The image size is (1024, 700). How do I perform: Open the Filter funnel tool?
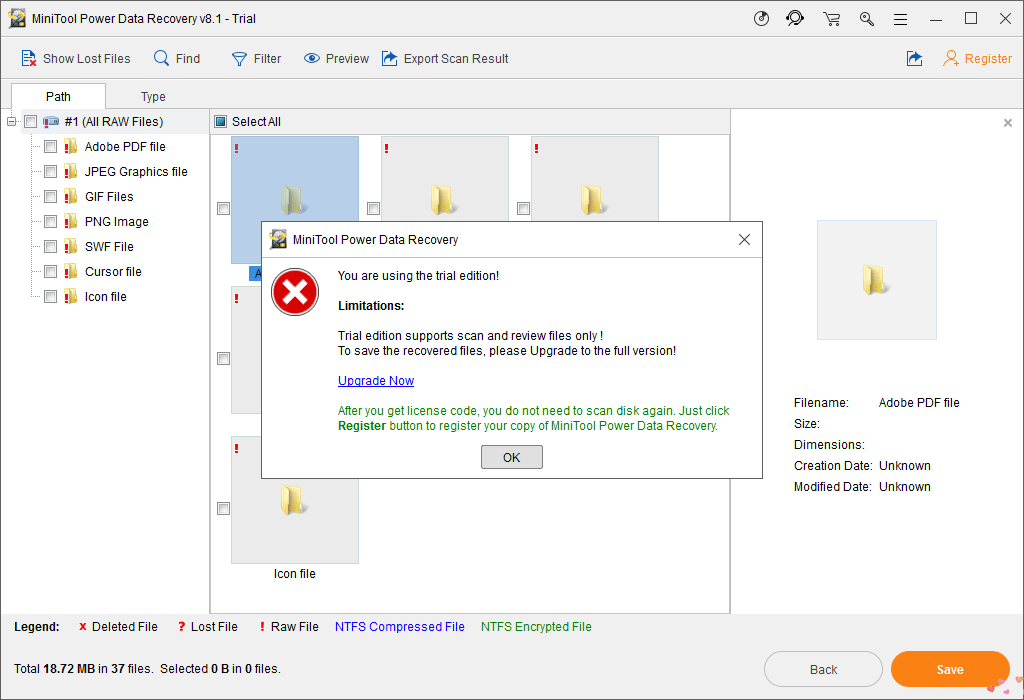[240, 59]
